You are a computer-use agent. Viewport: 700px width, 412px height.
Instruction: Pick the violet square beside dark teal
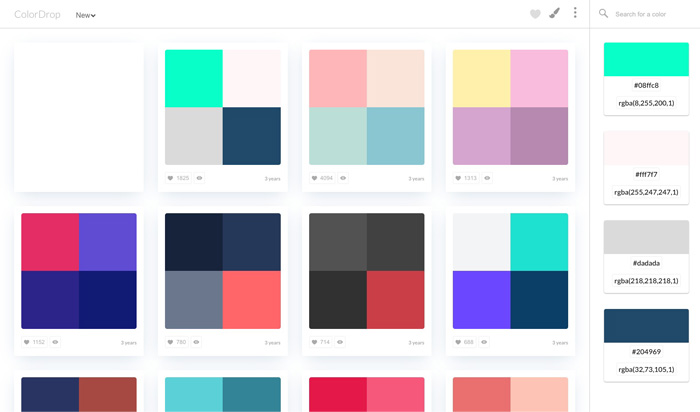pos(481,300)
